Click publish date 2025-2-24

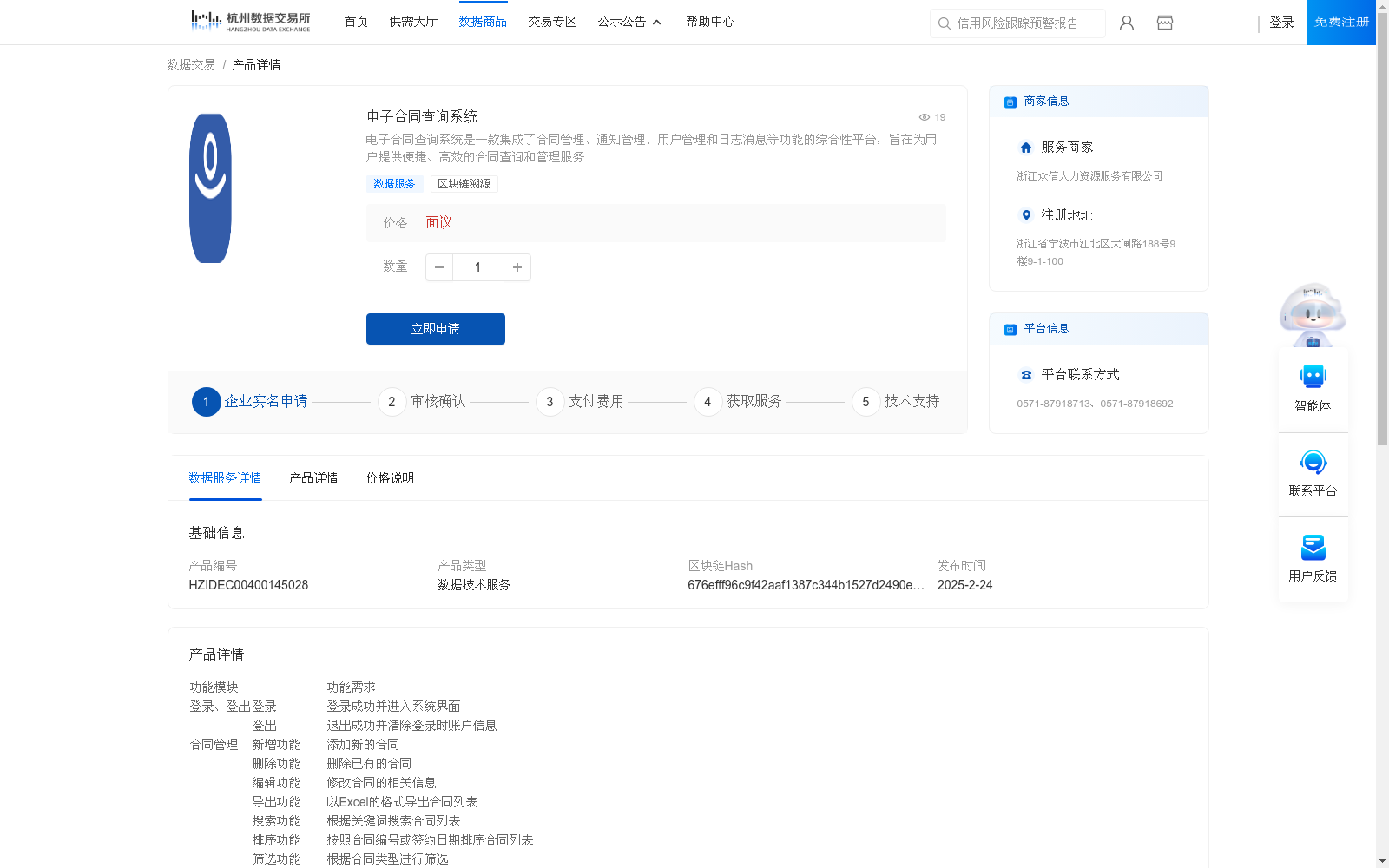tap(964, 585)
